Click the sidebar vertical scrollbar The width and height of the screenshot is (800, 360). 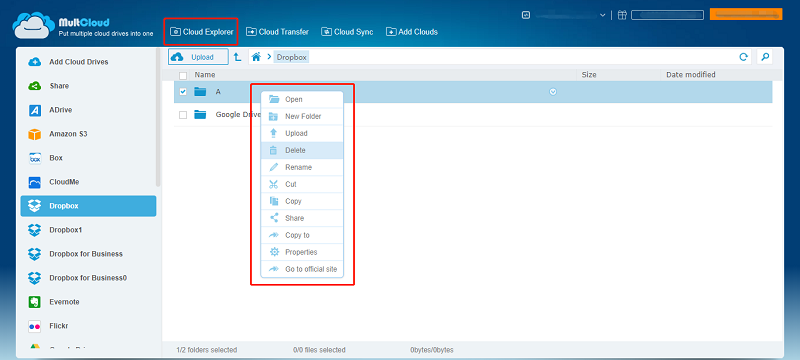[x=158, y=118]
